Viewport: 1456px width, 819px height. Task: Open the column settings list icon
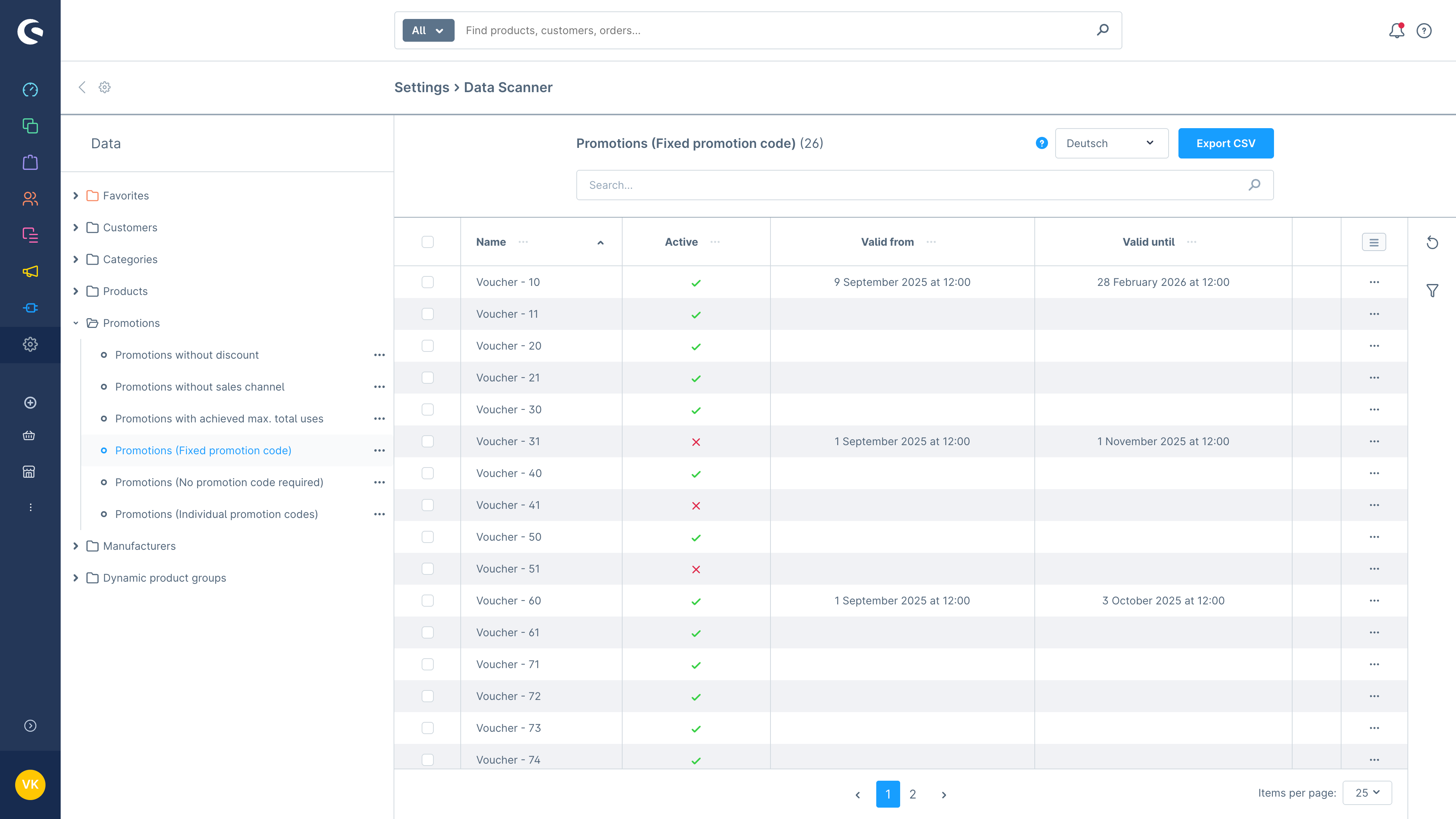(1373, 243)
